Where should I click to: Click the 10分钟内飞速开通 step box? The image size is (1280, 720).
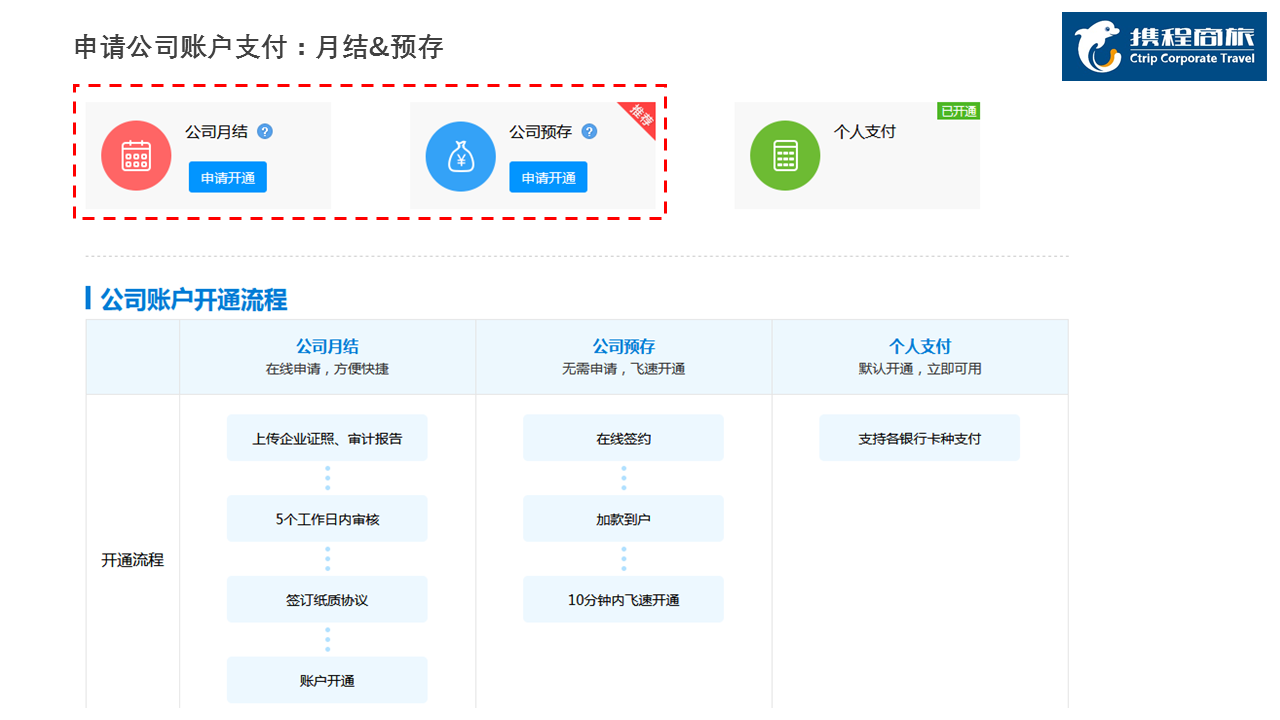point(623,600)
